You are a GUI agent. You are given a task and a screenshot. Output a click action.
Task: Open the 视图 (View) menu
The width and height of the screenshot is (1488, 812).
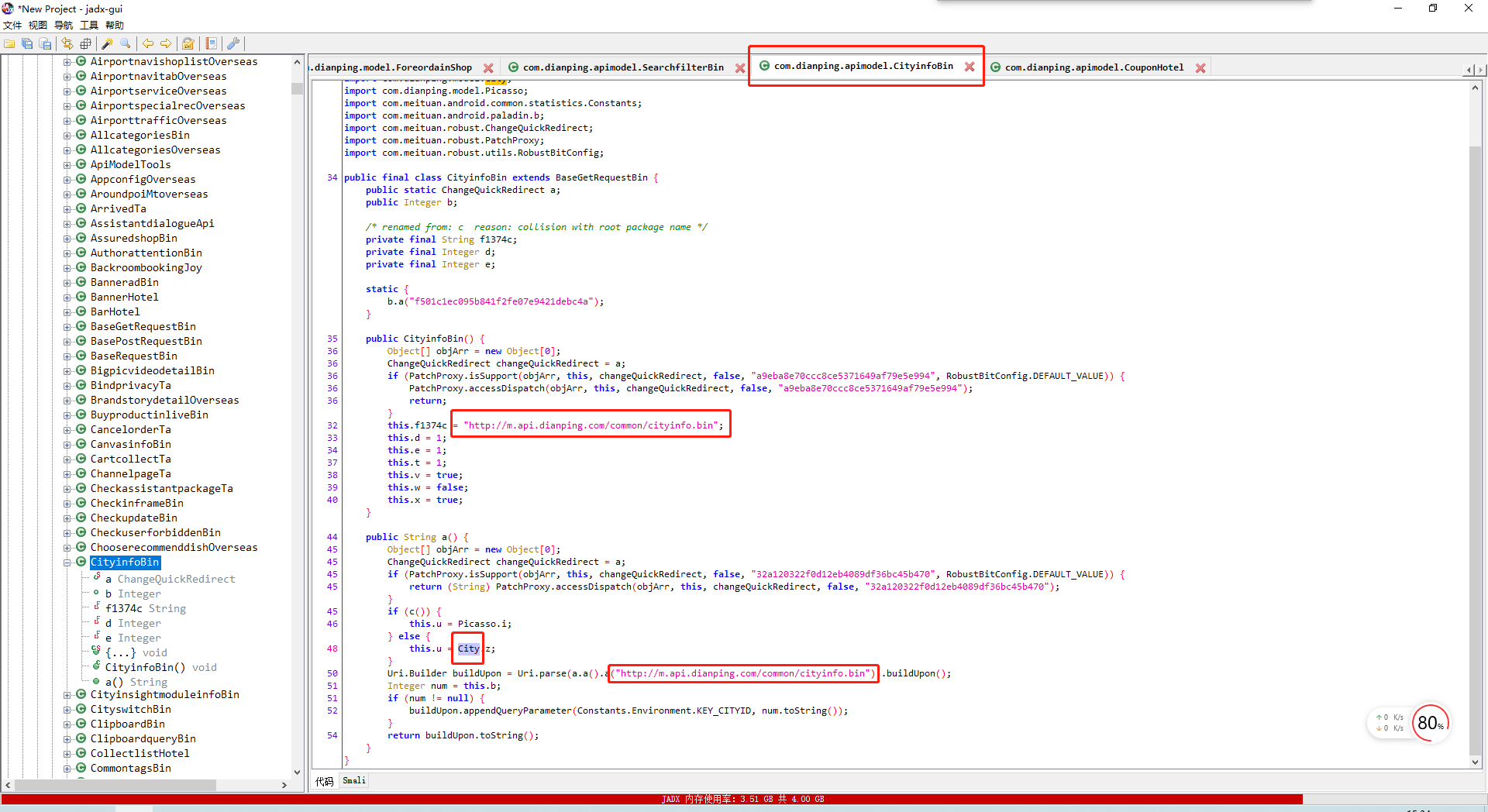pyautogui.click(x=38, y=26)
